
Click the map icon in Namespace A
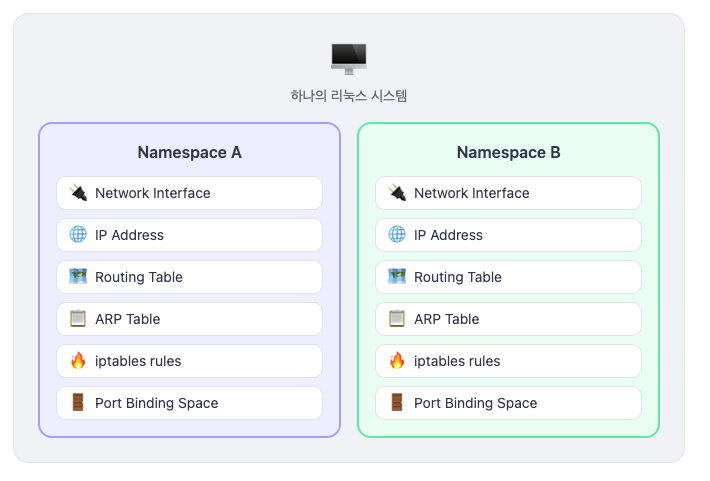coord(78,276)
